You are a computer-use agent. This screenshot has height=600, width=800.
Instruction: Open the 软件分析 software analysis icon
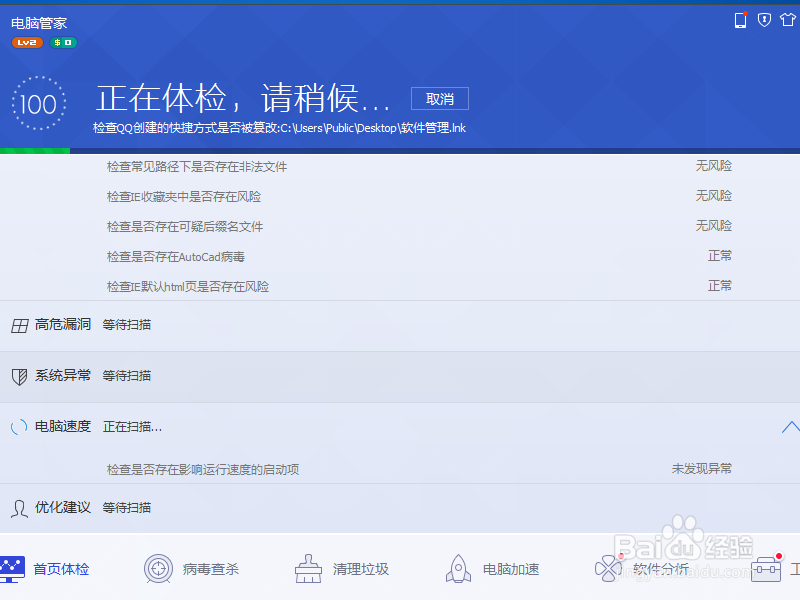click(644, 567)
